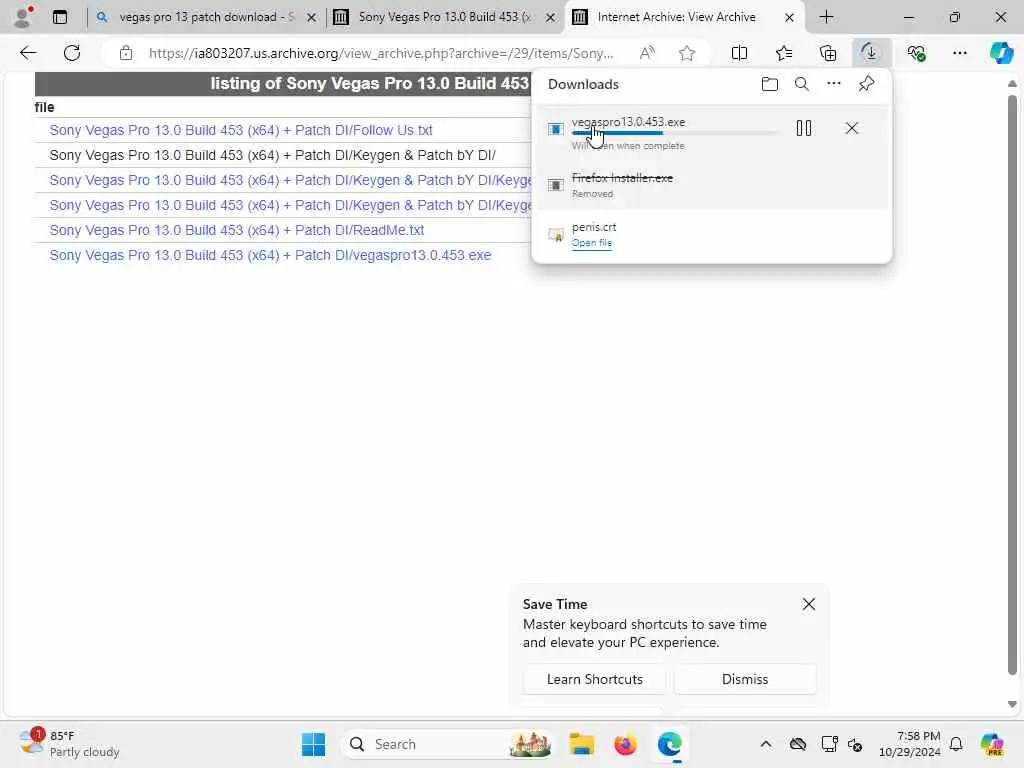Click Microsoft Edge taskbar icon
Screen dimensions: 1024x768
tap(669, 744)
